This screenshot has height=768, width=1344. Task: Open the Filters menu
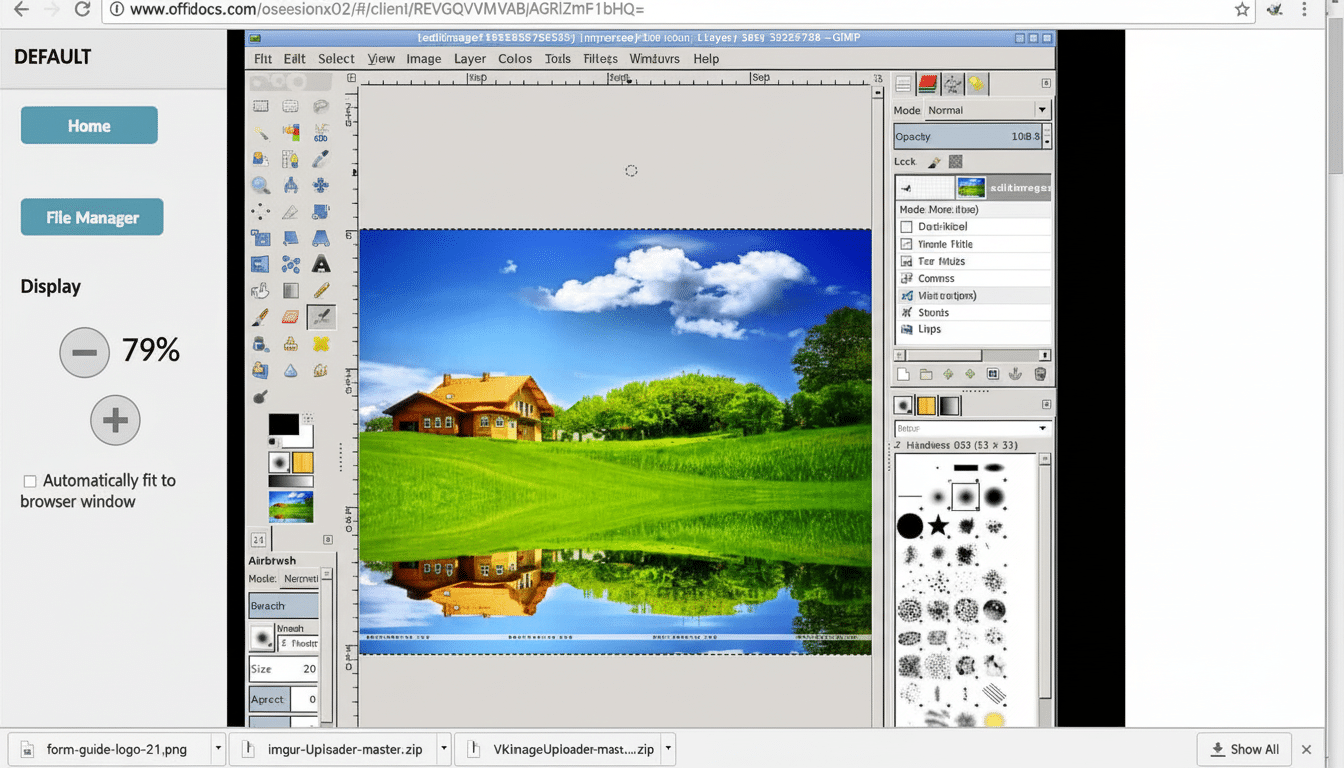click(600, 59)
